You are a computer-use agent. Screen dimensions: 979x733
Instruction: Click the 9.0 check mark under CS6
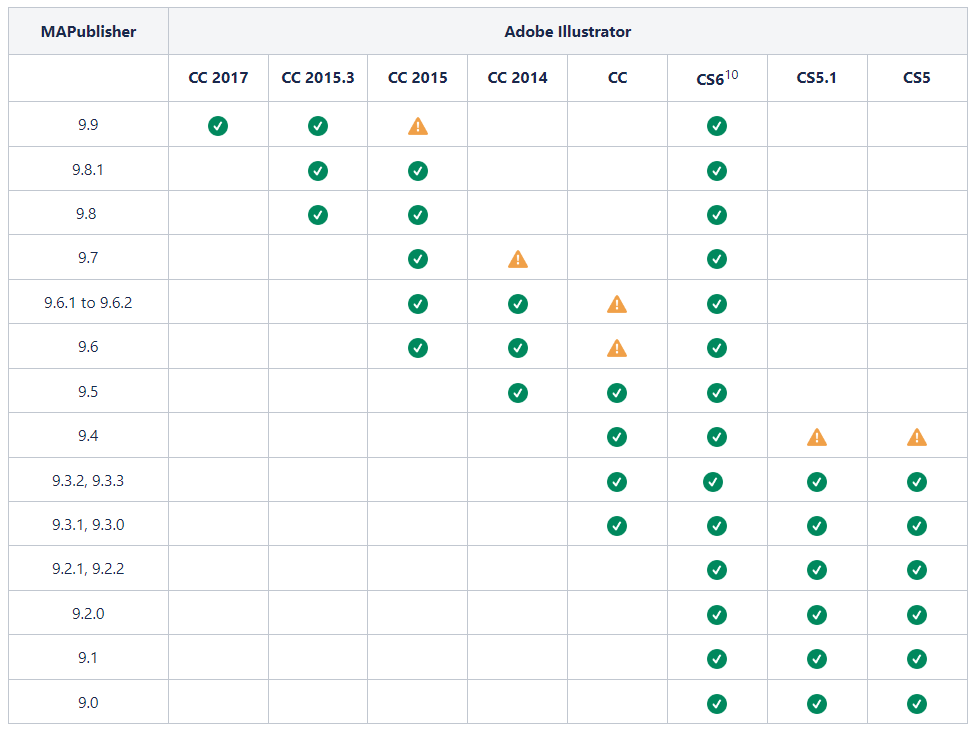[x=717, y=704]
